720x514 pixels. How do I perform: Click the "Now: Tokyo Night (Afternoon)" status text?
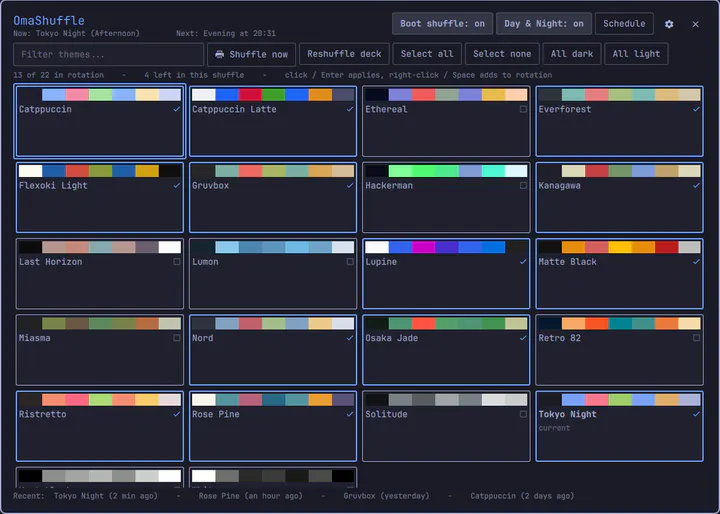[76, 34]
